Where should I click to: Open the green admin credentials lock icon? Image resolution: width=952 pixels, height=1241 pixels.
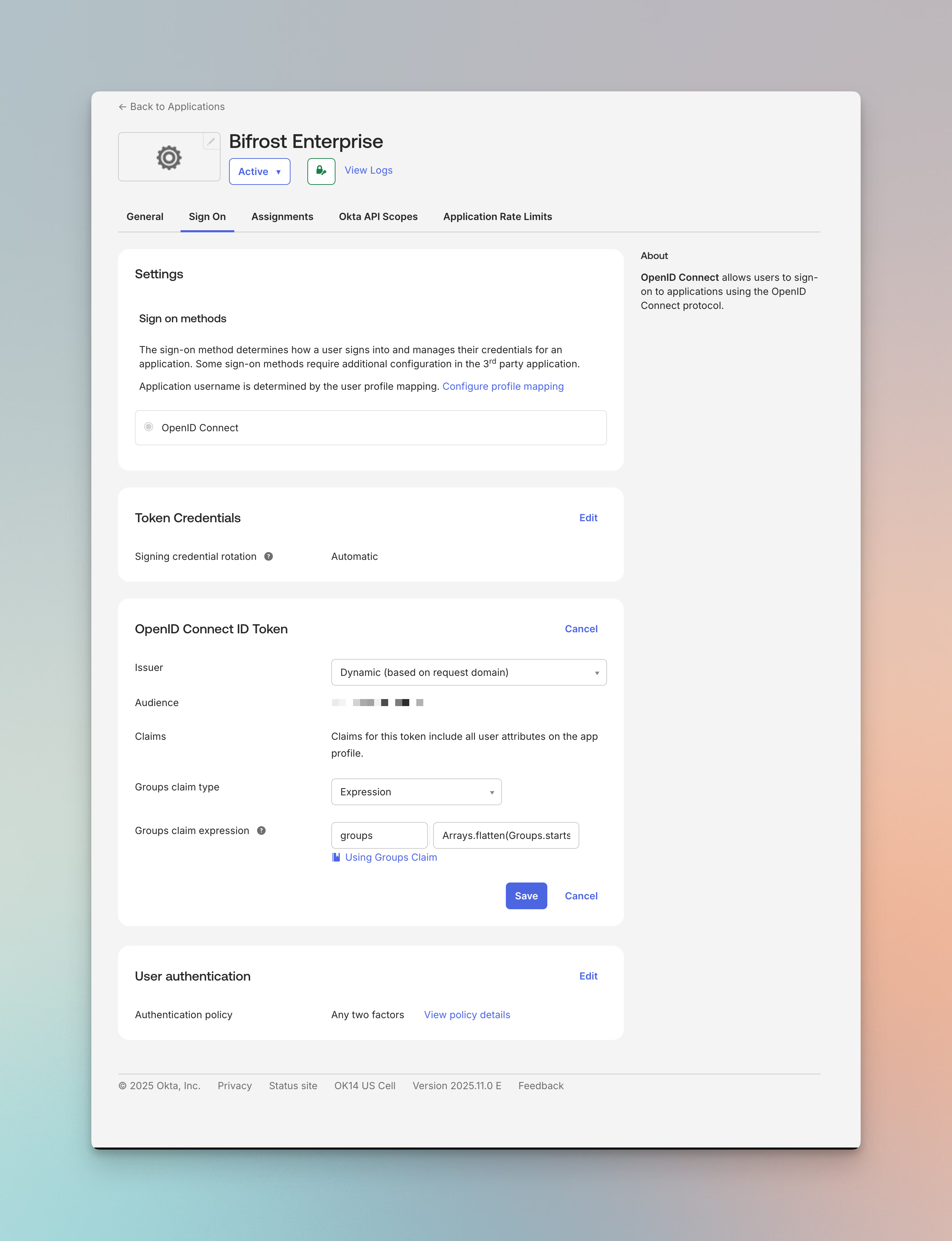321,171
